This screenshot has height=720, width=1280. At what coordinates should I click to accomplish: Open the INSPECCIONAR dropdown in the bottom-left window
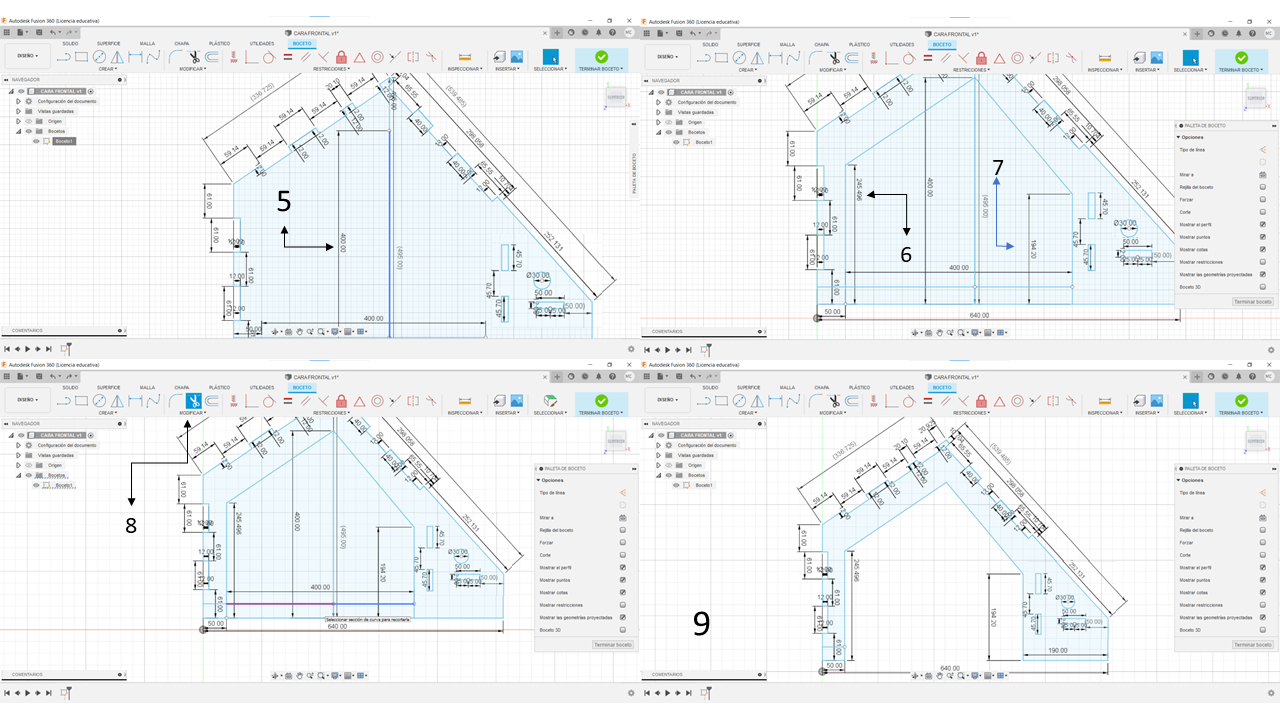(x=465, y=413)
